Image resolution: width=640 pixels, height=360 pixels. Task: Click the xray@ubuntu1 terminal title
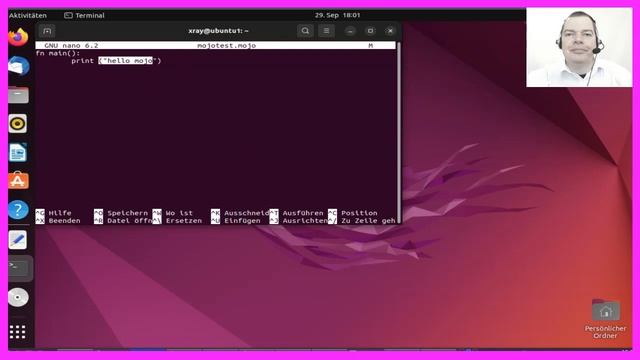218,31
